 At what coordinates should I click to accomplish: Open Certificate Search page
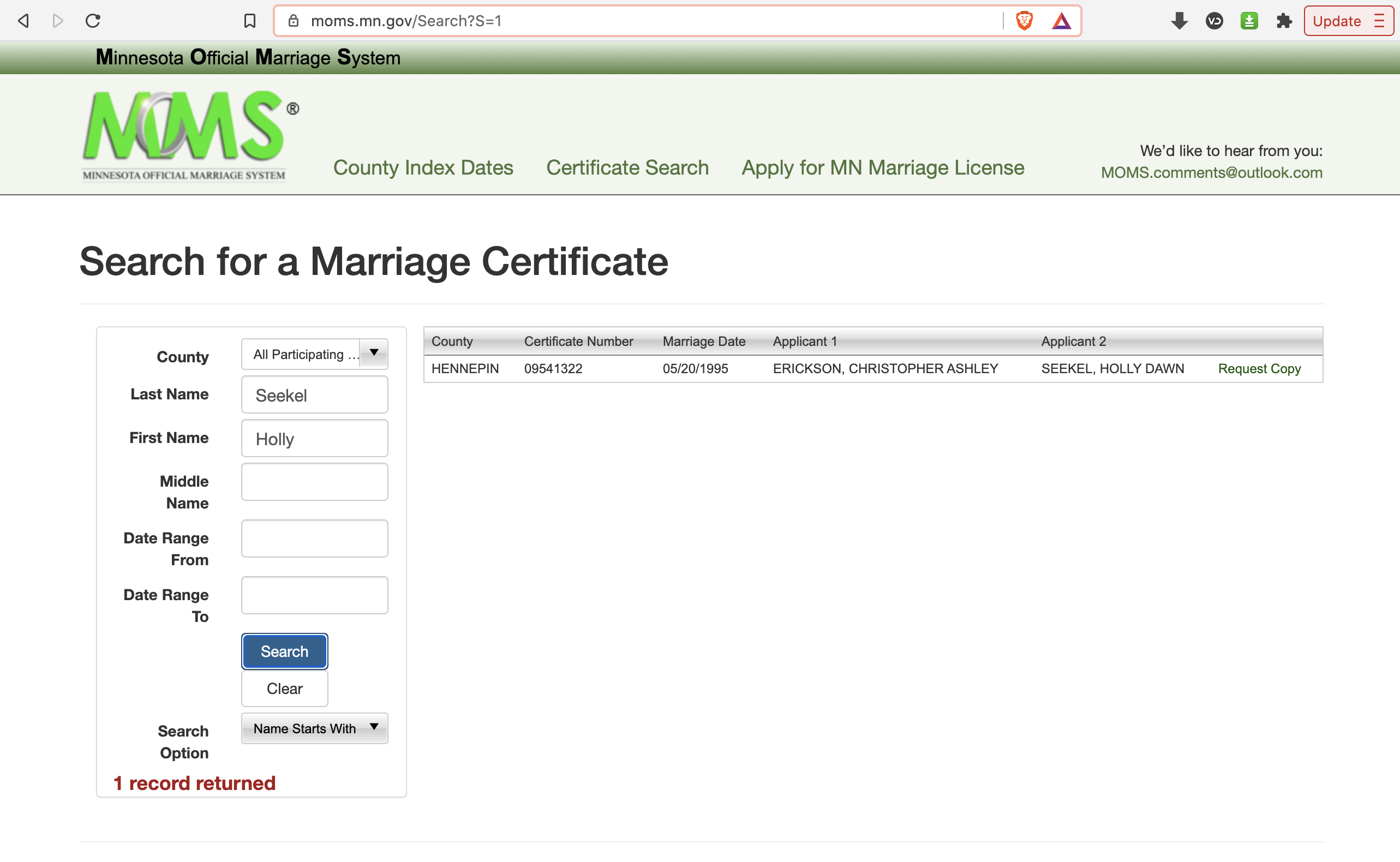[627, 167]
